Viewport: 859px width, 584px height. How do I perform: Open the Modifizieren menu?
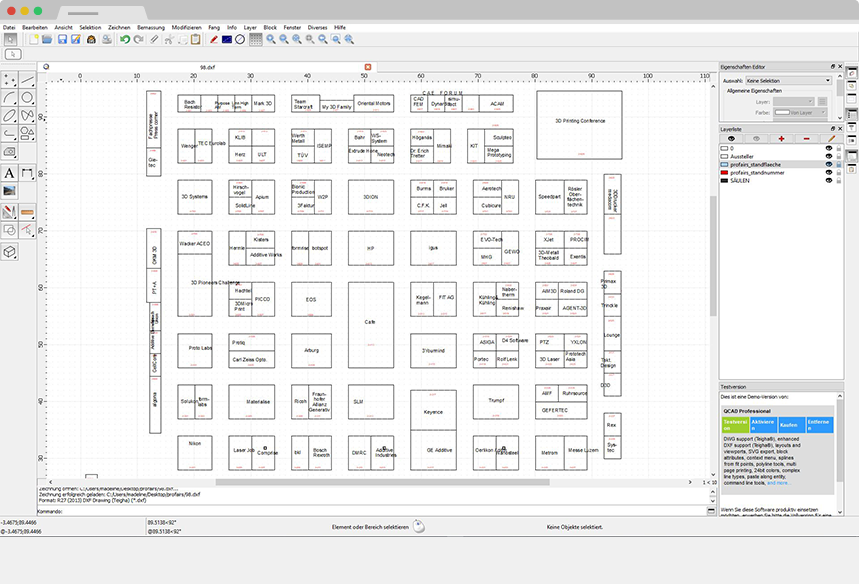point(187,27)
